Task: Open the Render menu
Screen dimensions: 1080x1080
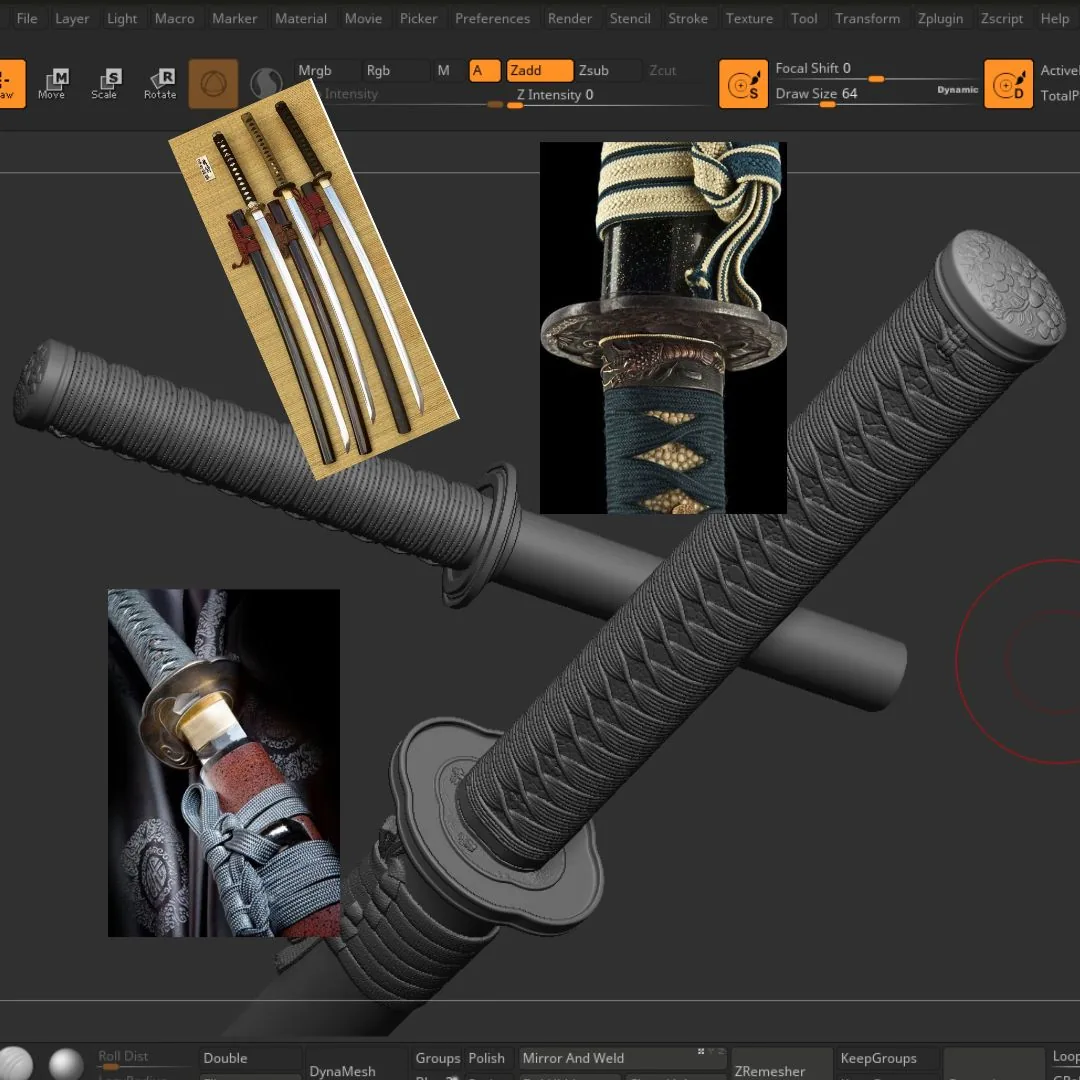Action: (x=570, y=19)
